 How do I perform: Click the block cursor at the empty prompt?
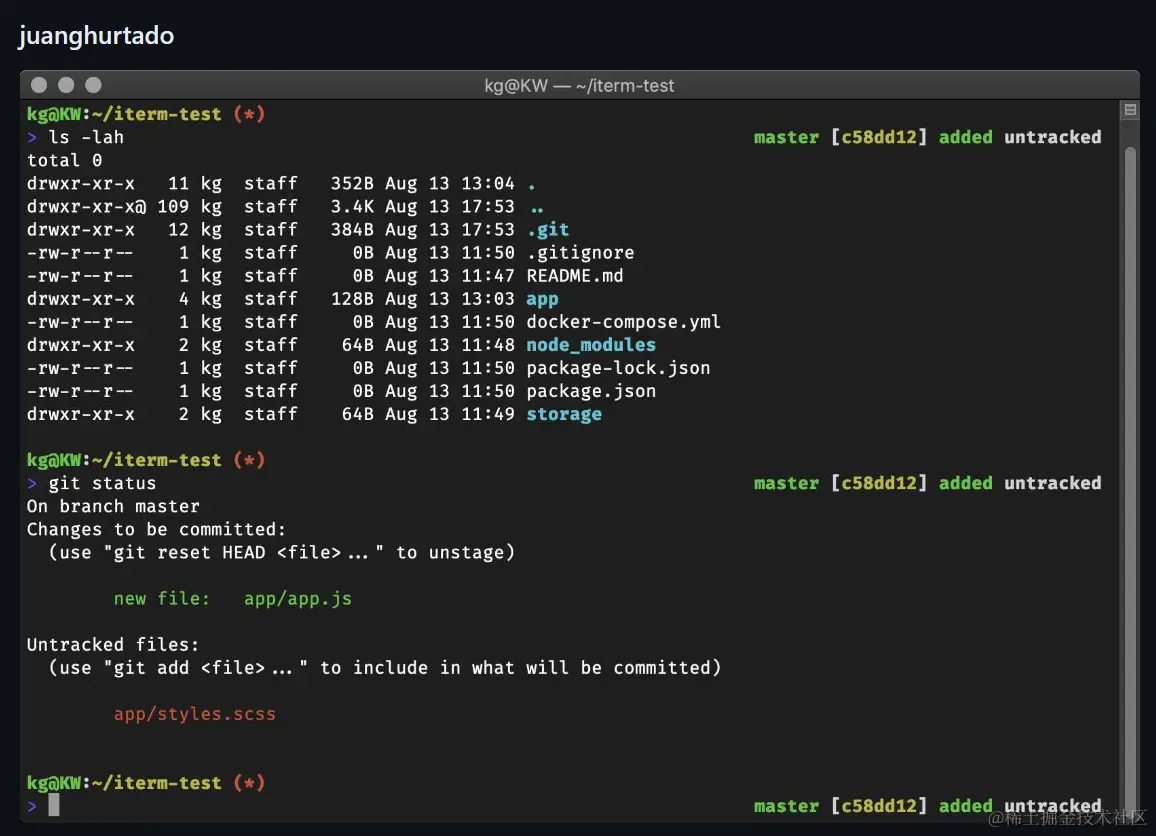click(x=54, y=805)
